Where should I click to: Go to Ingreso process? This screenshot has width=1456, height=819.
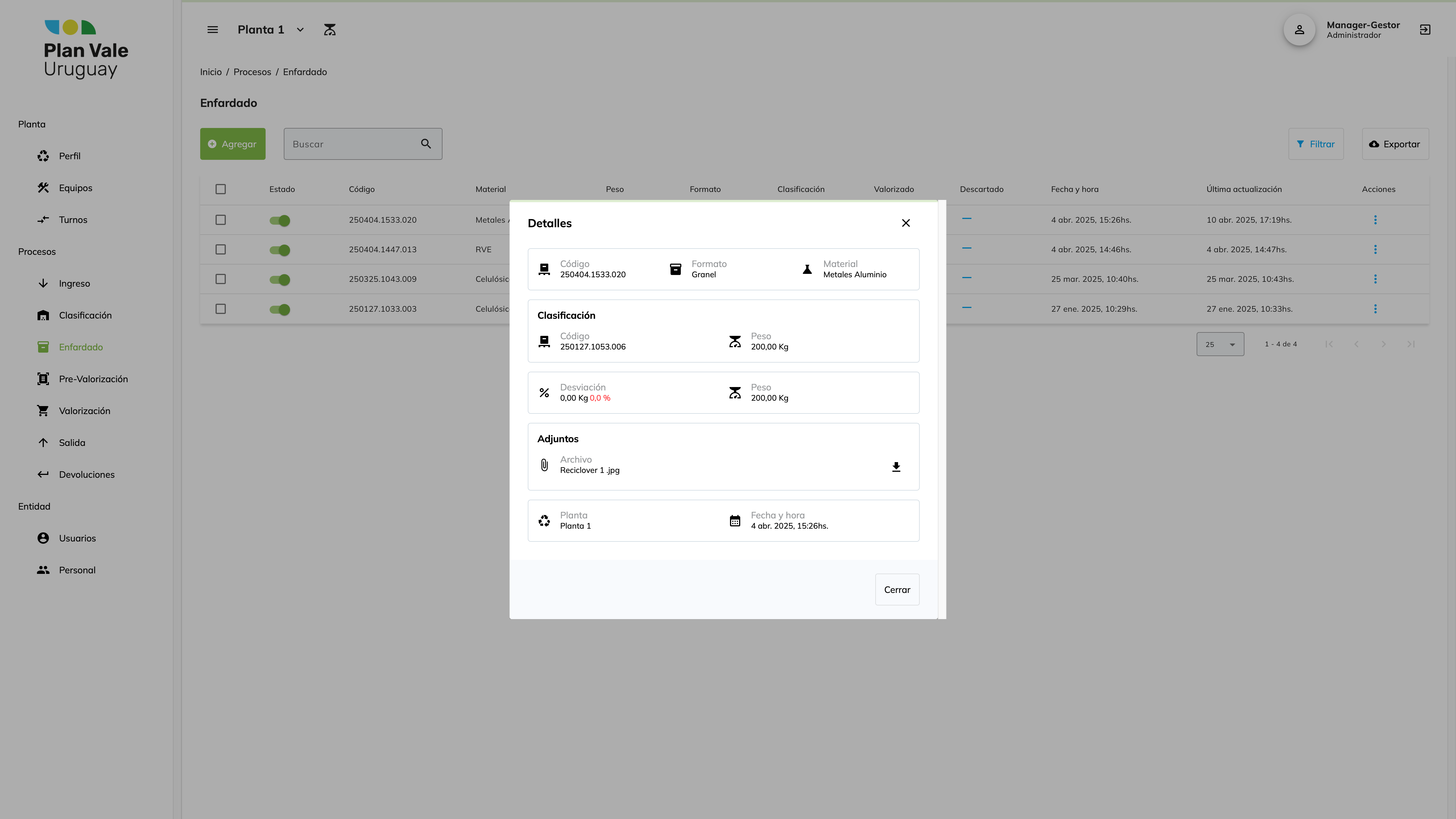coord(74,283)
